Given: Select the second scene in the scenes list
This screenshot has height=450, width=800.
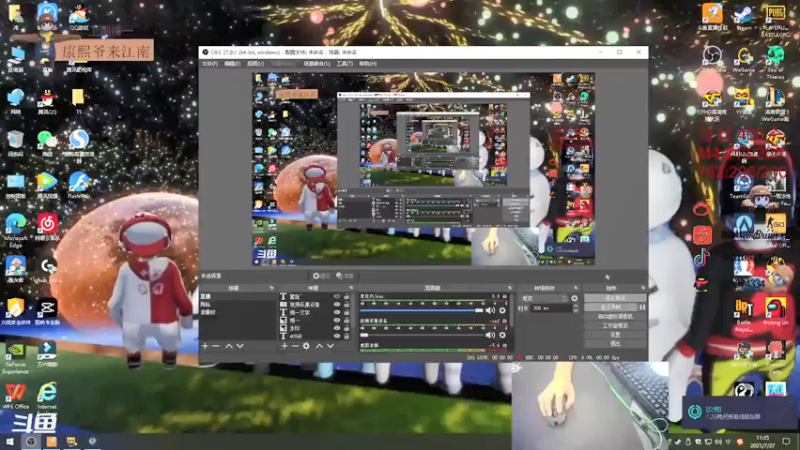Looking at the screenshot, I should (x=237, y=305).
